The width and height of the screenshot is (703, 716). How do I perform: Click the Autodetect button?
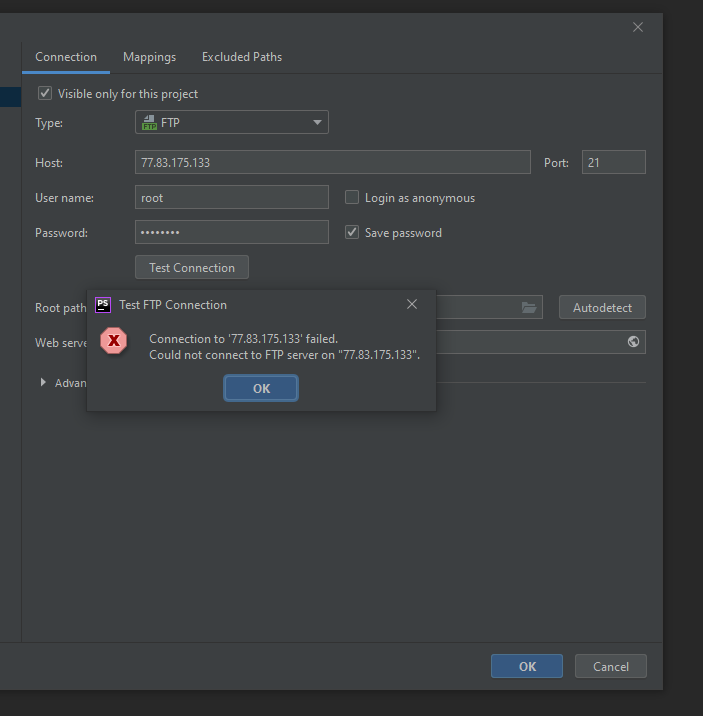pyautogui.click(x=602, y=308)
